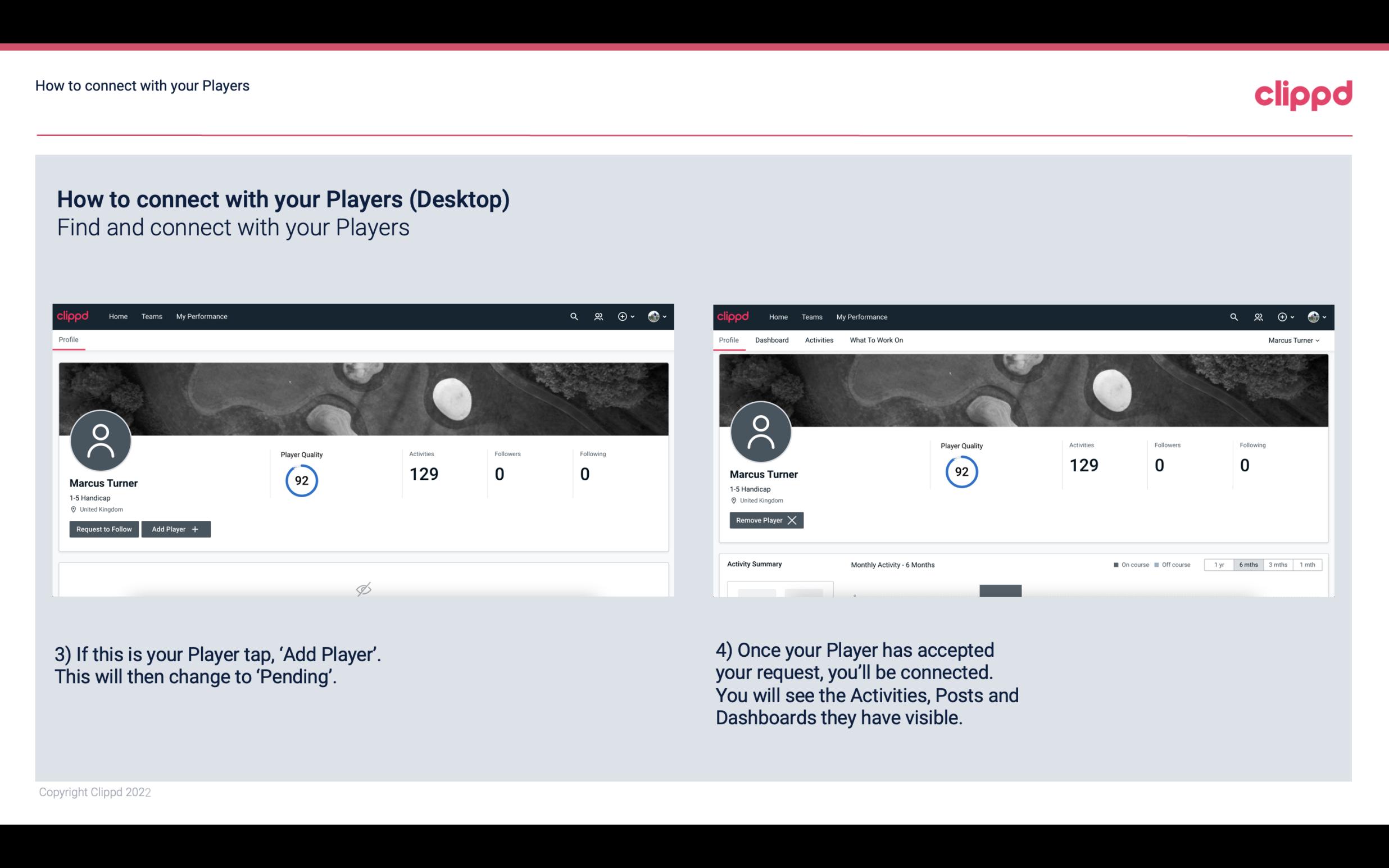This screenshot has height=868, width=1389.
Task: Select the 'What To On' tab on right panel
Action: tap(876, 340)
